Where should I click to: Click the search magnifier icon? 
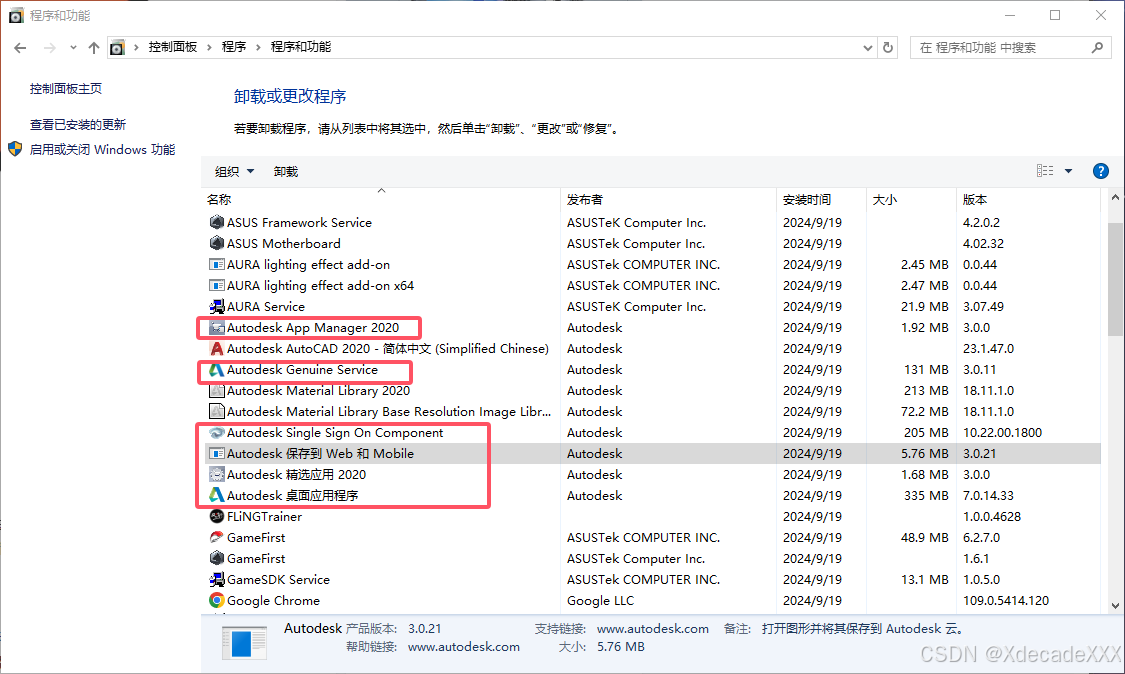coord(1097,47)
